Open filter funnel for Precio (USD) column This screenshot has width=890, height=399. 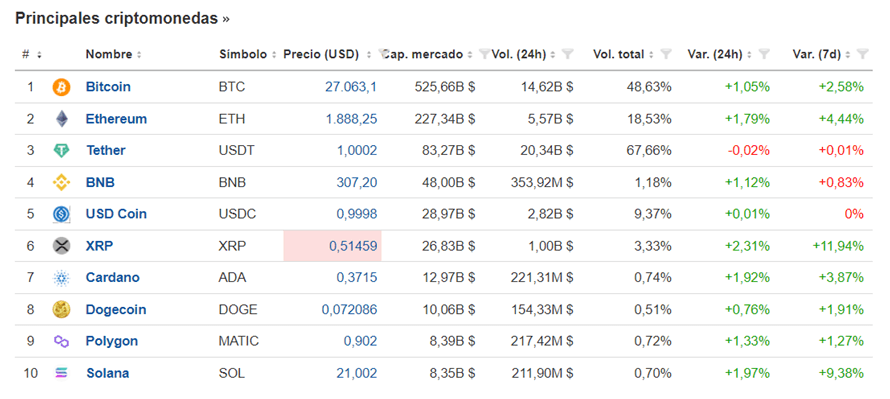click(384, 54)
